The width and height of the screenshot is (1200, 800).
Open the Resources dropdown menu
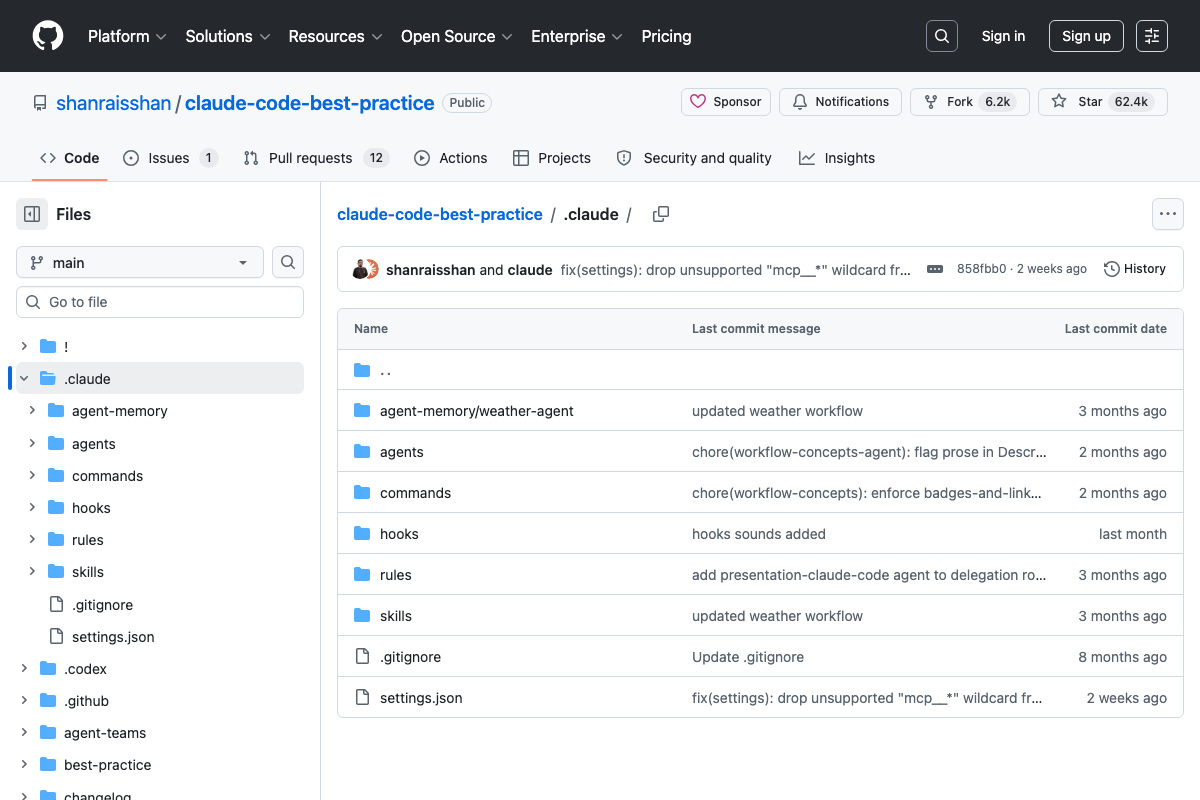coord(335,36)
